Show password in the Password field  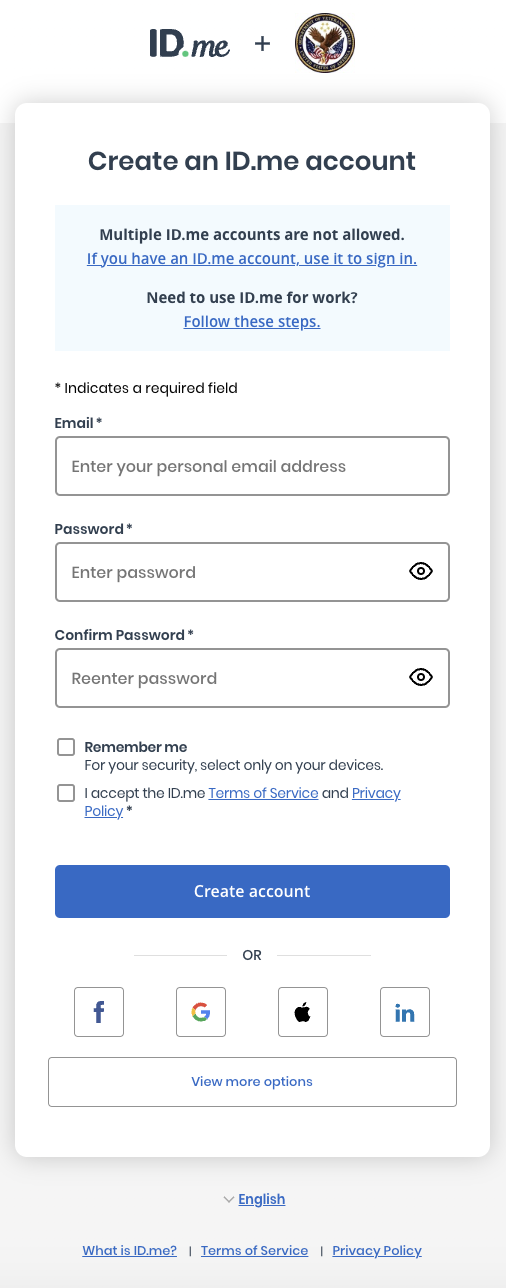click(x=421, y=572)
